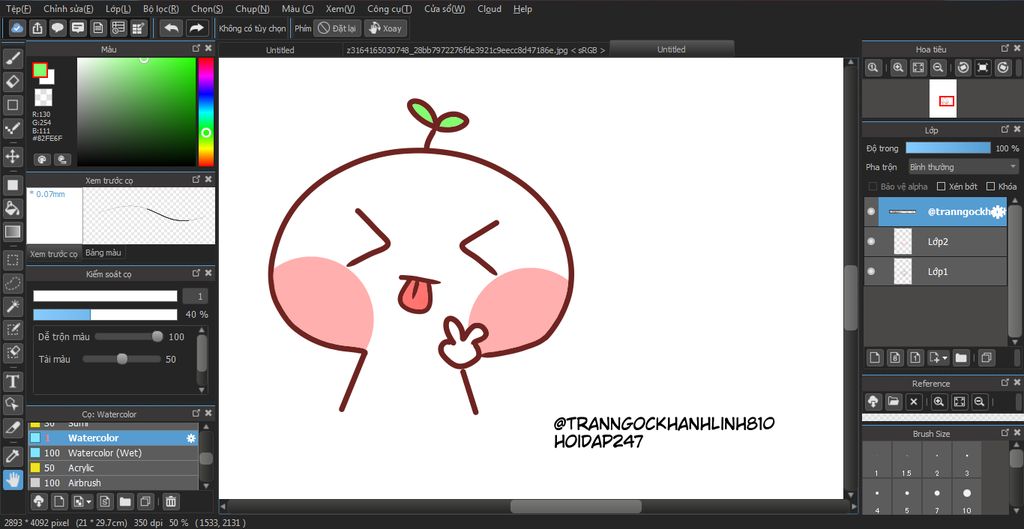Undock the Kiểm soát cọ panel
The height and width of the screenshot is (529, 1024).
[196, 273]
